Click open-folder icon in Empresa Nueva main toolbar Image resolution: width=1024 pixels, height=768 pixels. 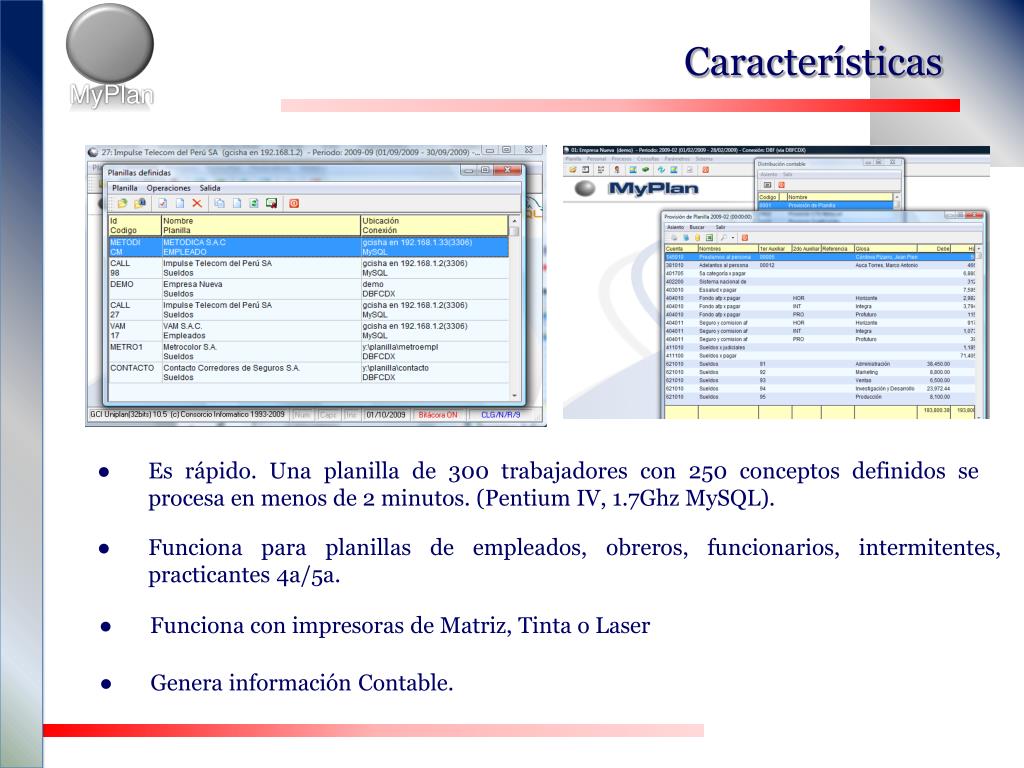point(573,170)
